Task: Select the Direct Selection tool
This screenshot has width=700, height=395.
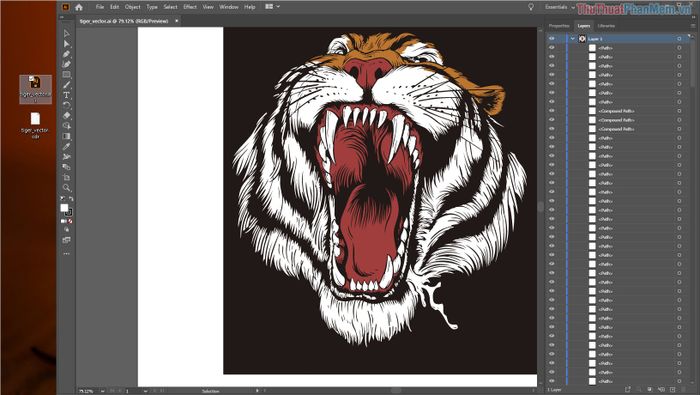Action: [x=67, y=44]
